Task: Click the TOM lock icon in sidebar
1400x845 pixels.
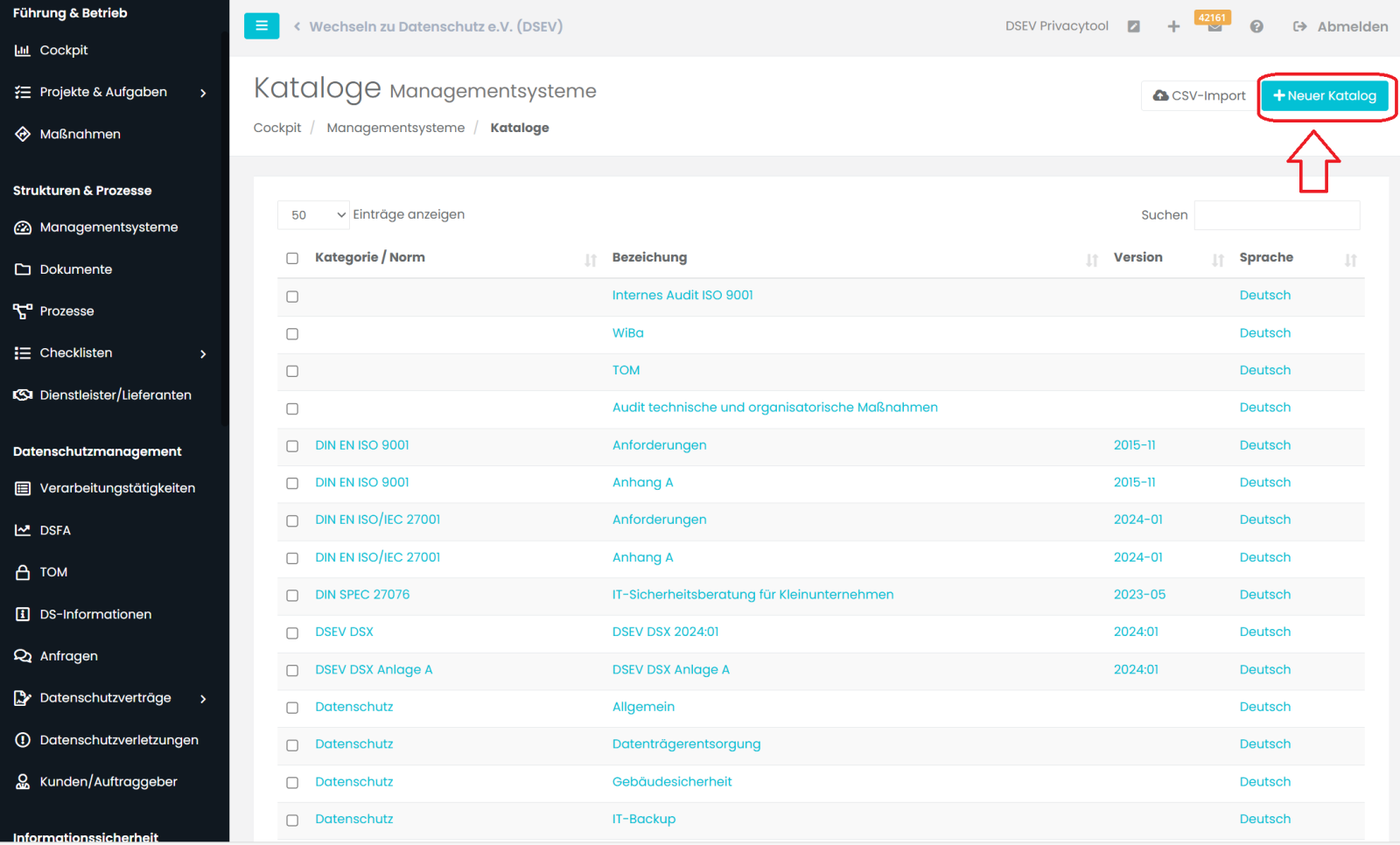Action: click(x=22, y=573)
